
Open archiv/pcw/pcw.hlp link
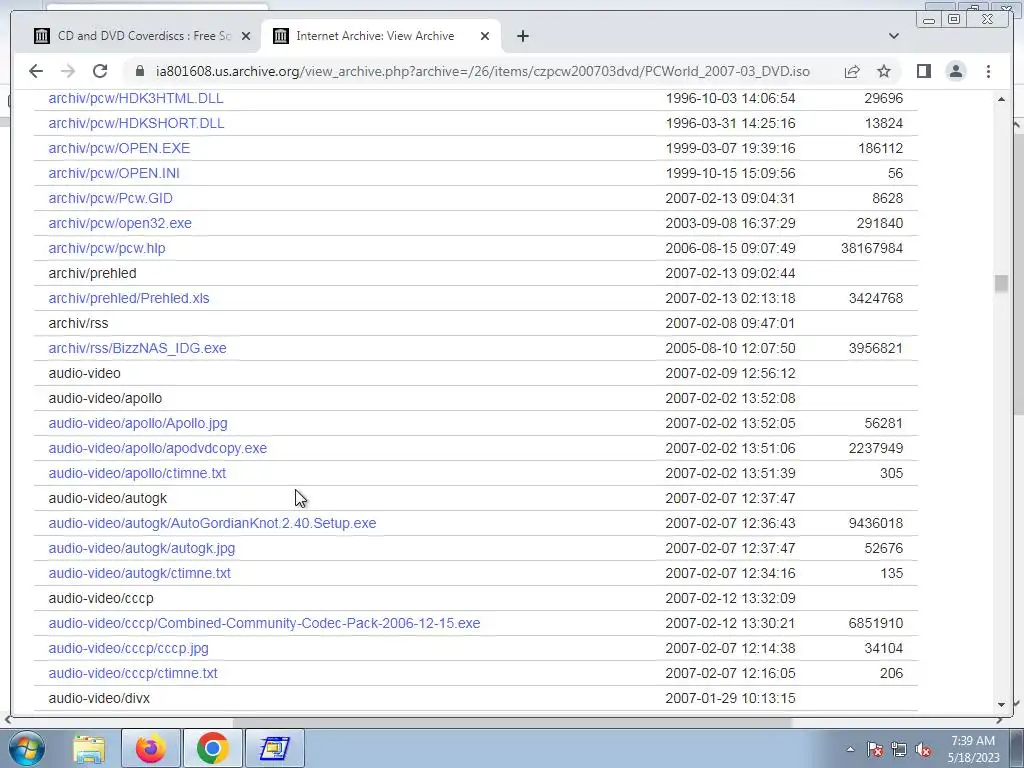[x=107, y=248]
